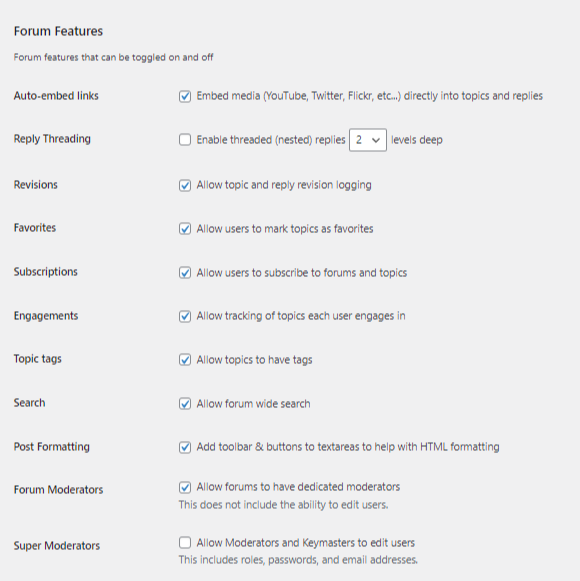Image resolution: width=580 pixels, height=581 pixels.
Task: Open the reply threading levels dropdown
Action: (x=368, y=140)
